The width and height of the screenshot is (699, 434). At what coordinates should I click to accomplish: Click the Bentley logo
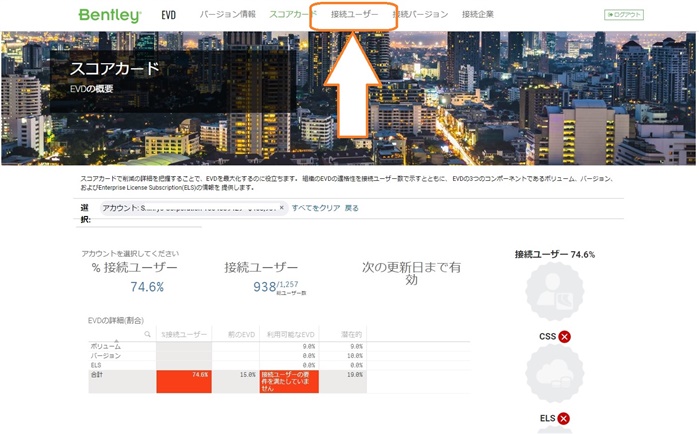(110, 15)
